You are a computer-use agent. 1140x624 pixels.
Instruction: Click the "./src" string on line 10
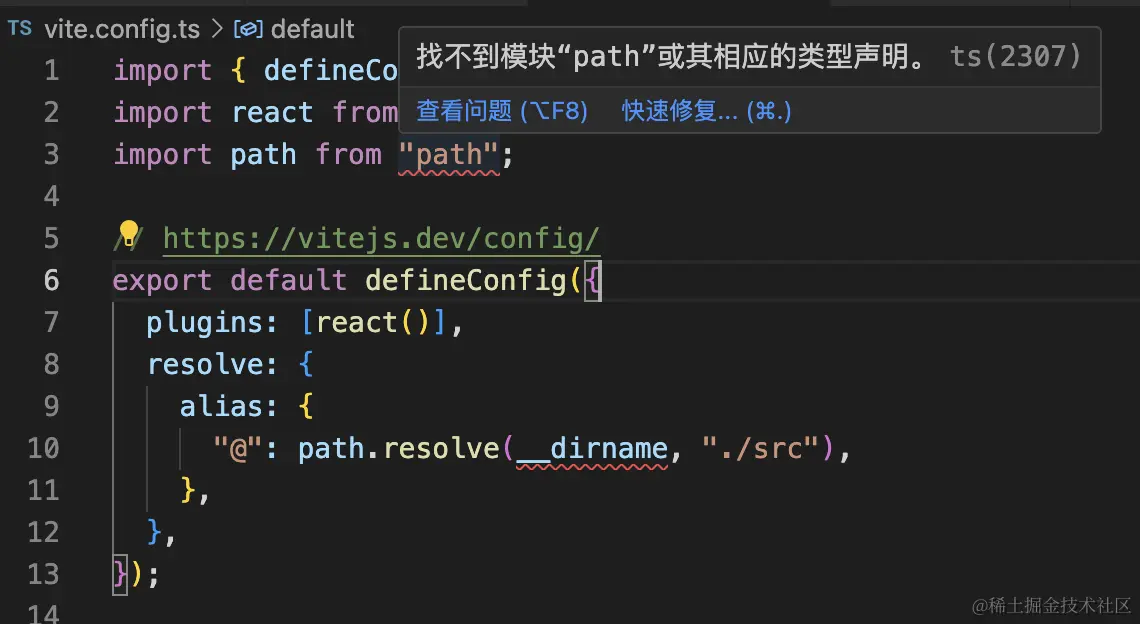click(x=760, y=449)
